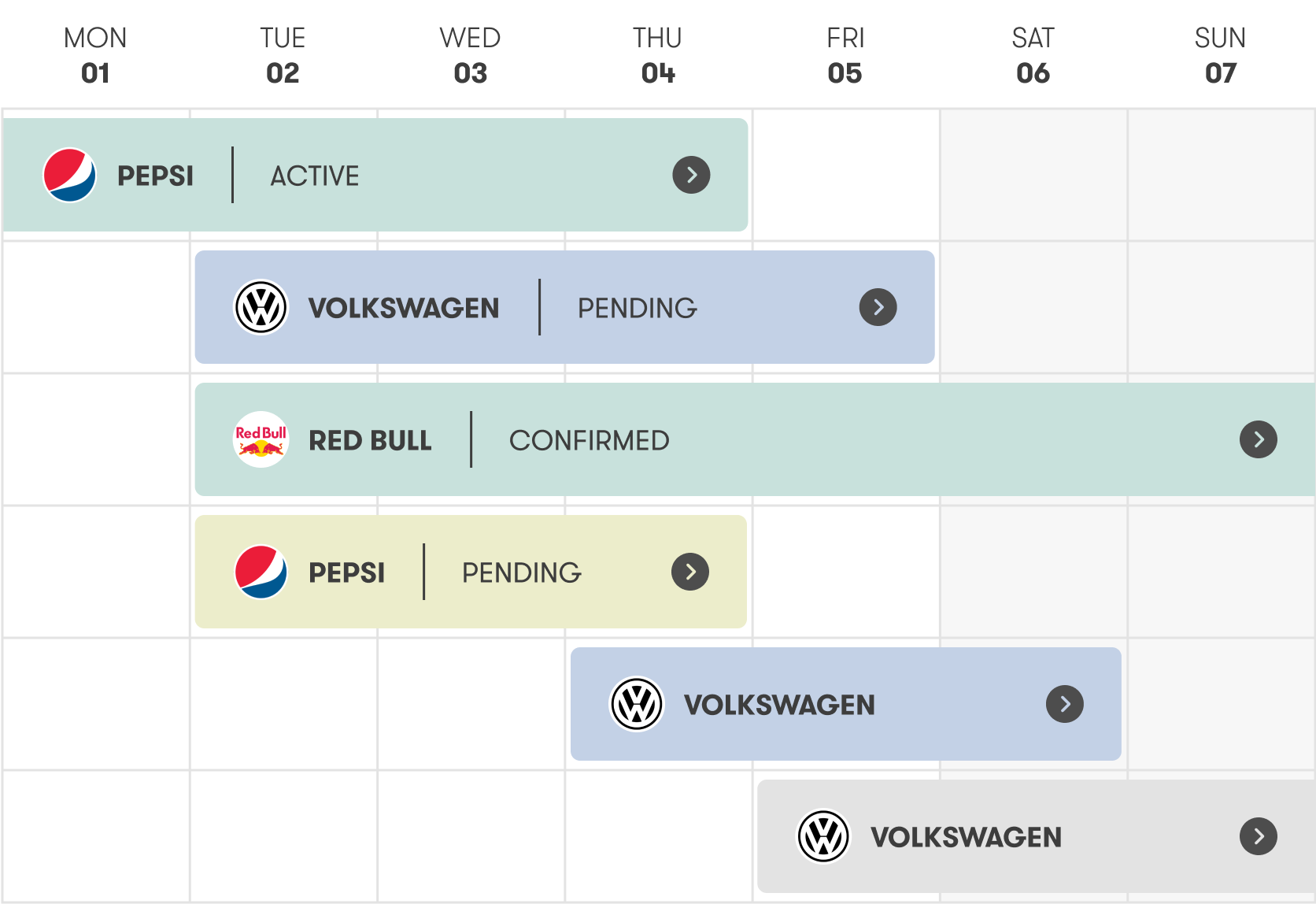The image size is (1316, 904).
Task: Select the THU 04 day header
Action: click(x=658, y=55)
